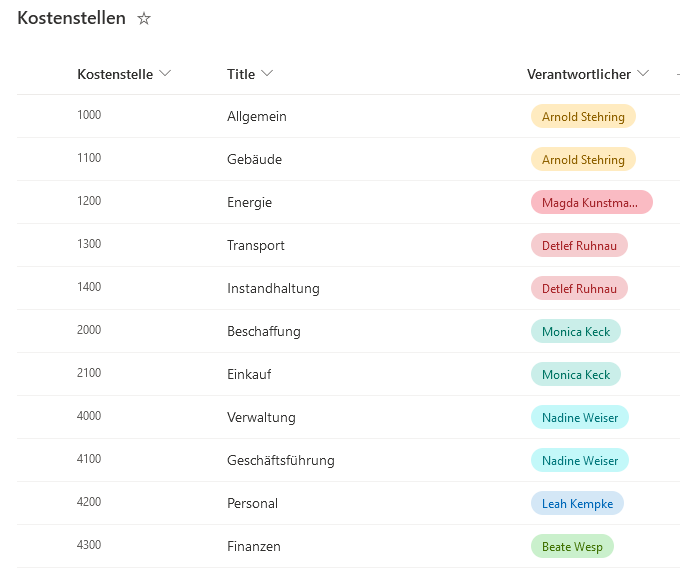Open the Energie list item
Image resolution: width=680 pixels, height=585 pixels.
249,203
